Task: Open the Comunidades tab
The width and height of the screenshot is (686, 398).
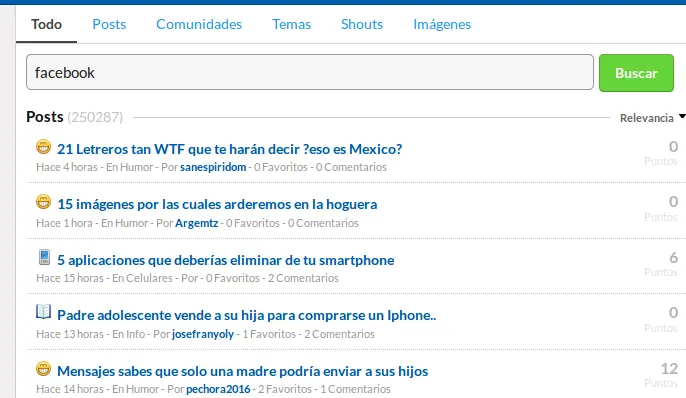Action: tap(199, 24)
